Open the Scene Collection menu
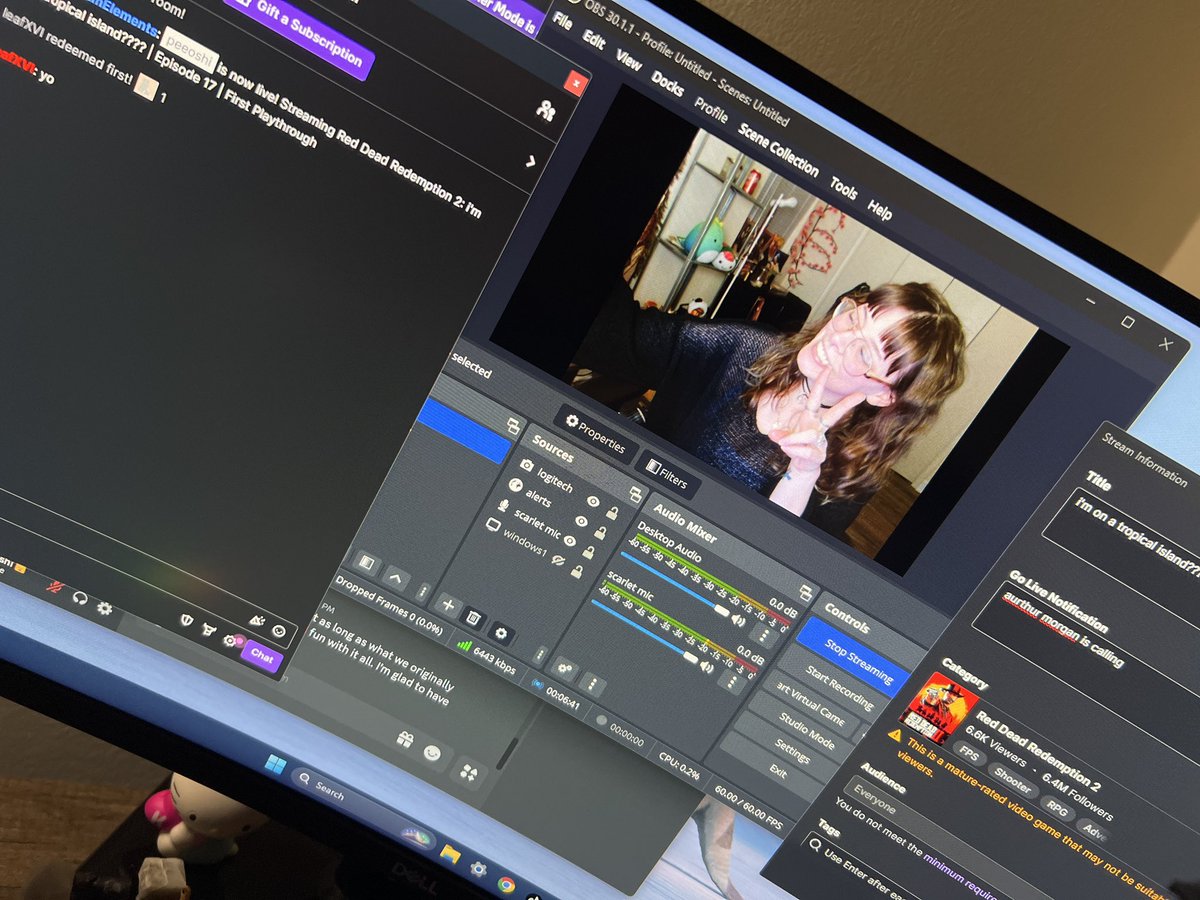 [x=779, y=149]
